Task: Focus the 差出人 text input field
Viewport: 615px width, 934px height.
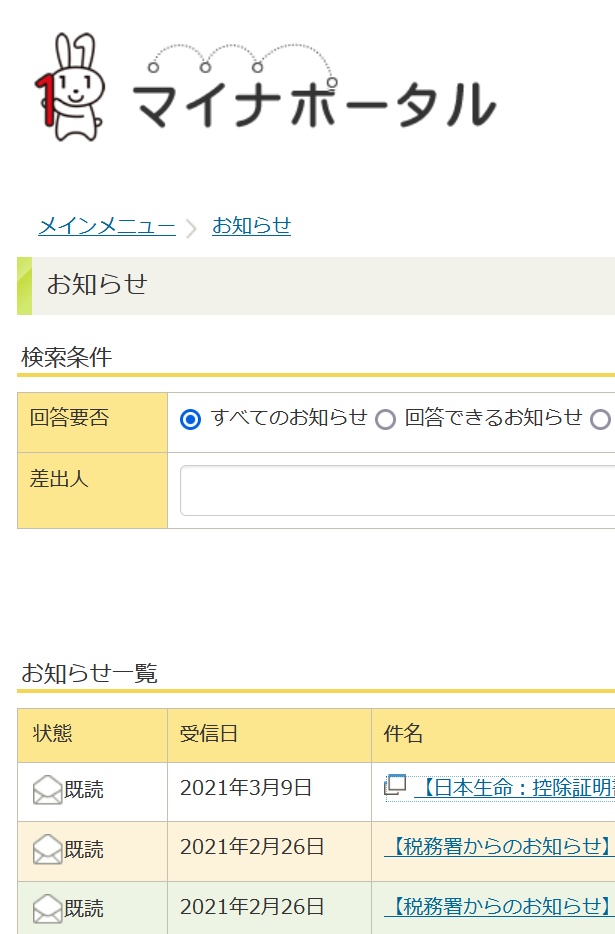Action: point(397,490)
